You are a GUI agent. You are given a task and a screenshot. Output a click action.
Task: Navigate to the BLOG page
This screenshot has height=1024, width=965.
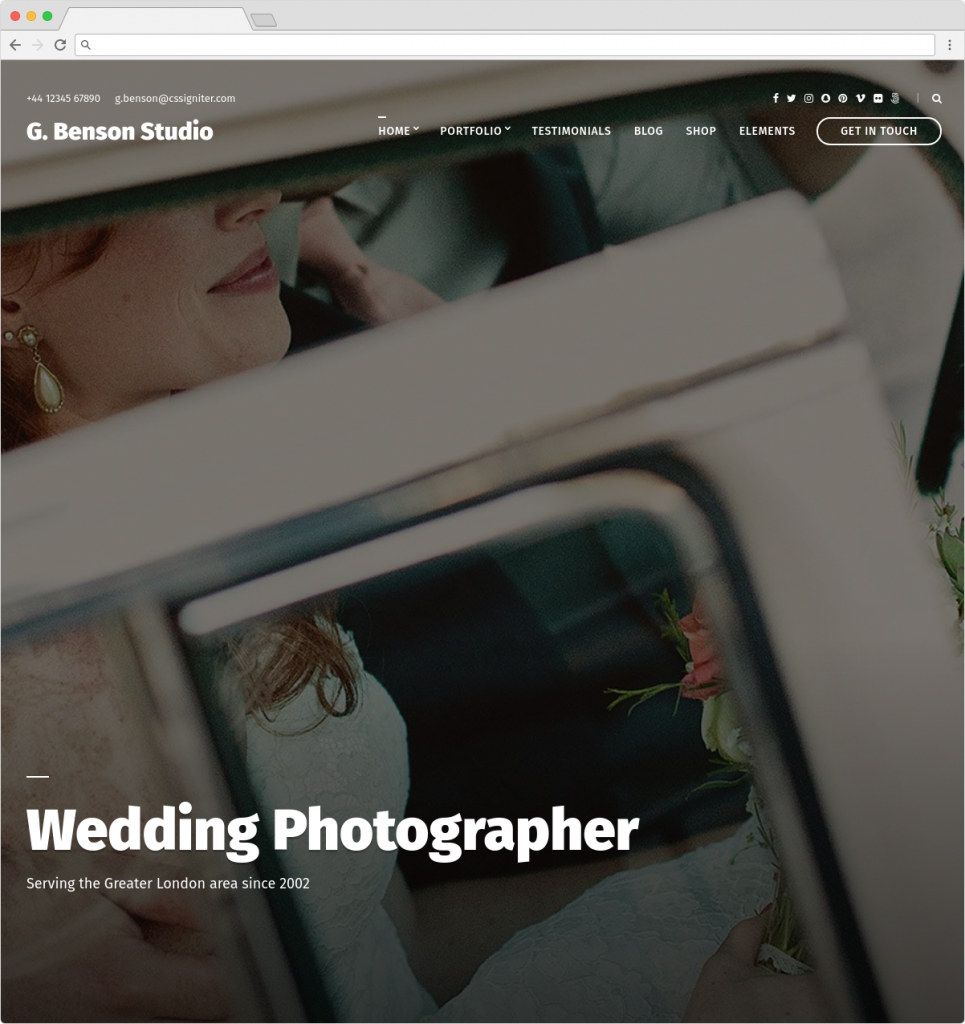648,131
